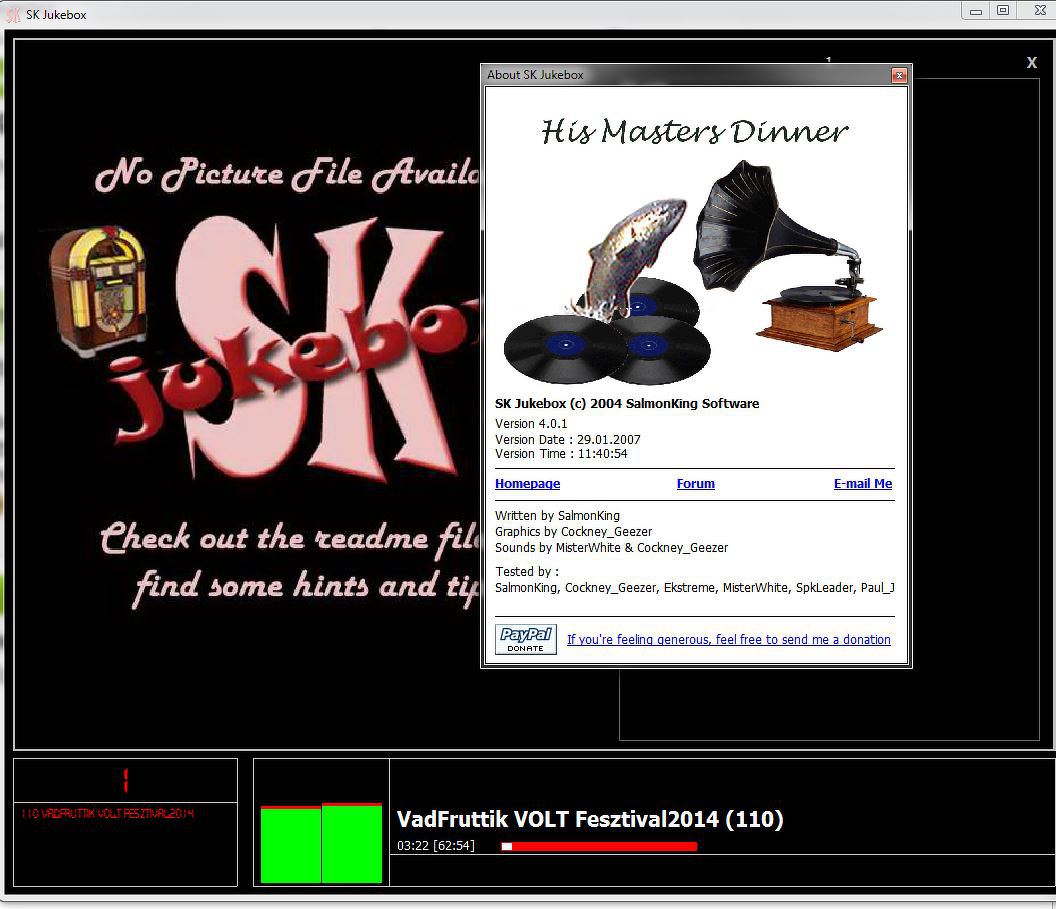Close the About SK Jukebox dialog
This screenshot has width=1056, height=909.
pos(899,75)
